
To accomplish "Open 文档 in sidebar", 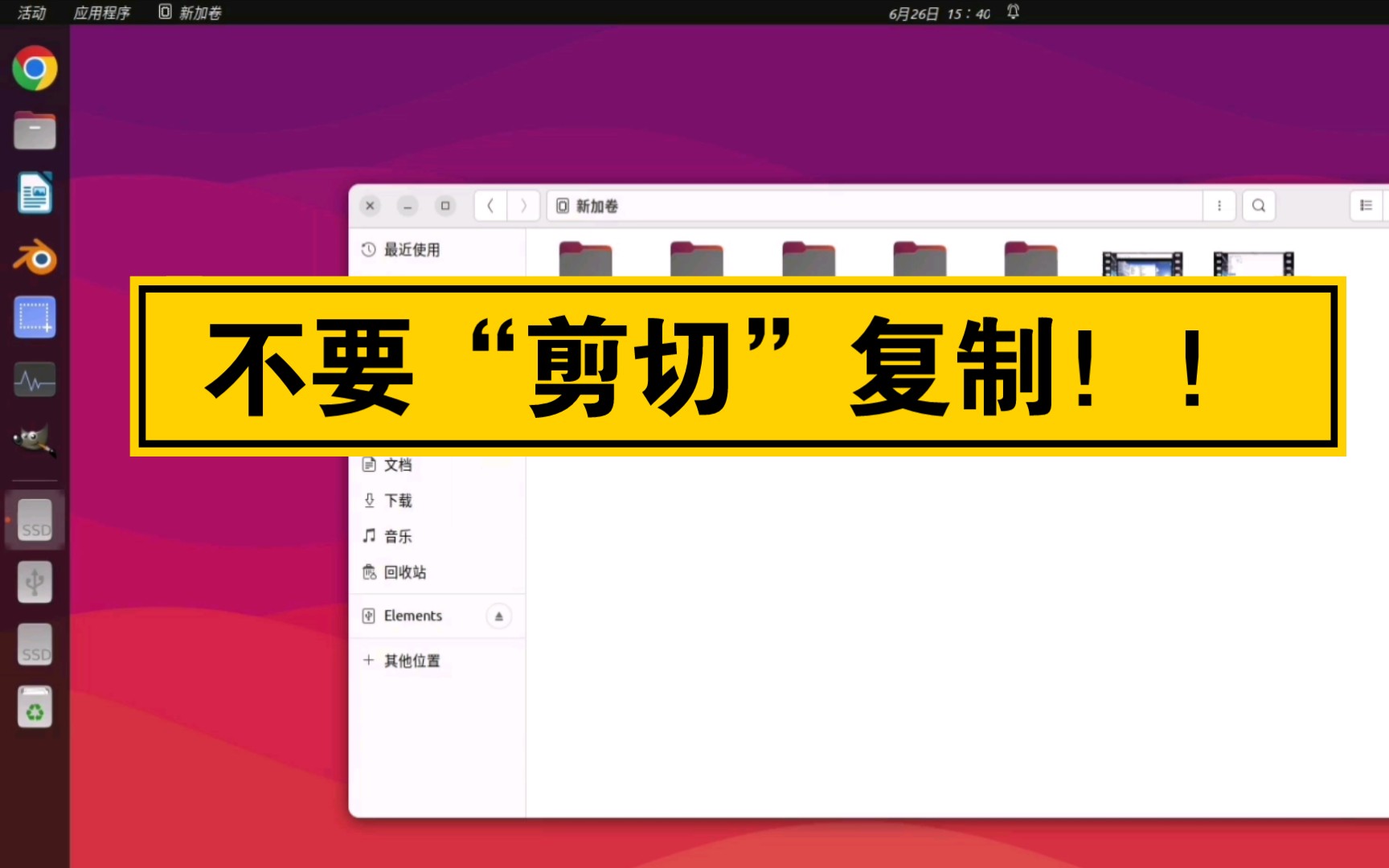I will (438, 465).
